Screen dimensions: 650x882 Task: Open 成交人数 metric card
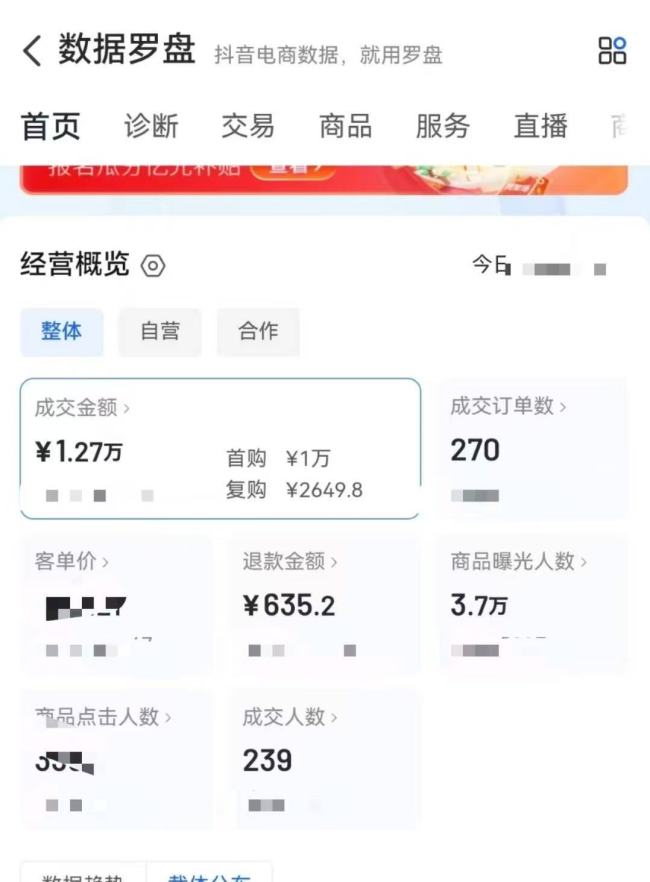click(x=333, y=717)
